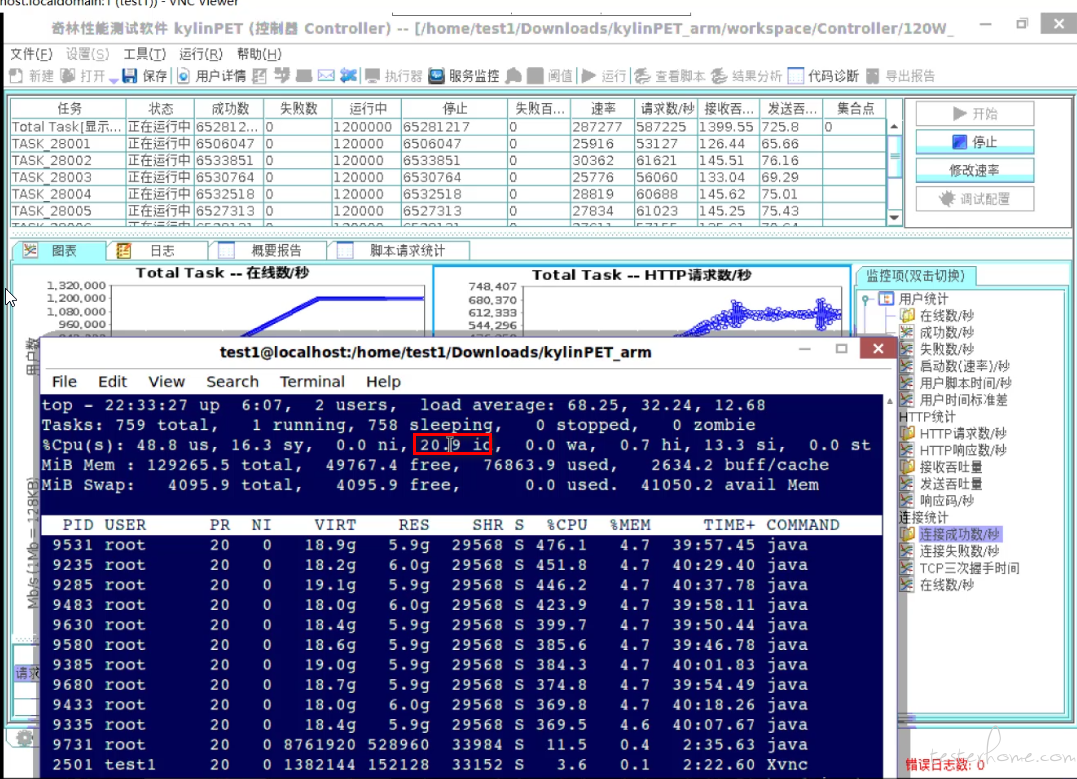Click the 导出报告 export report icon
This screenshot has width=1077, height=779.
click(x=872, y=76)
